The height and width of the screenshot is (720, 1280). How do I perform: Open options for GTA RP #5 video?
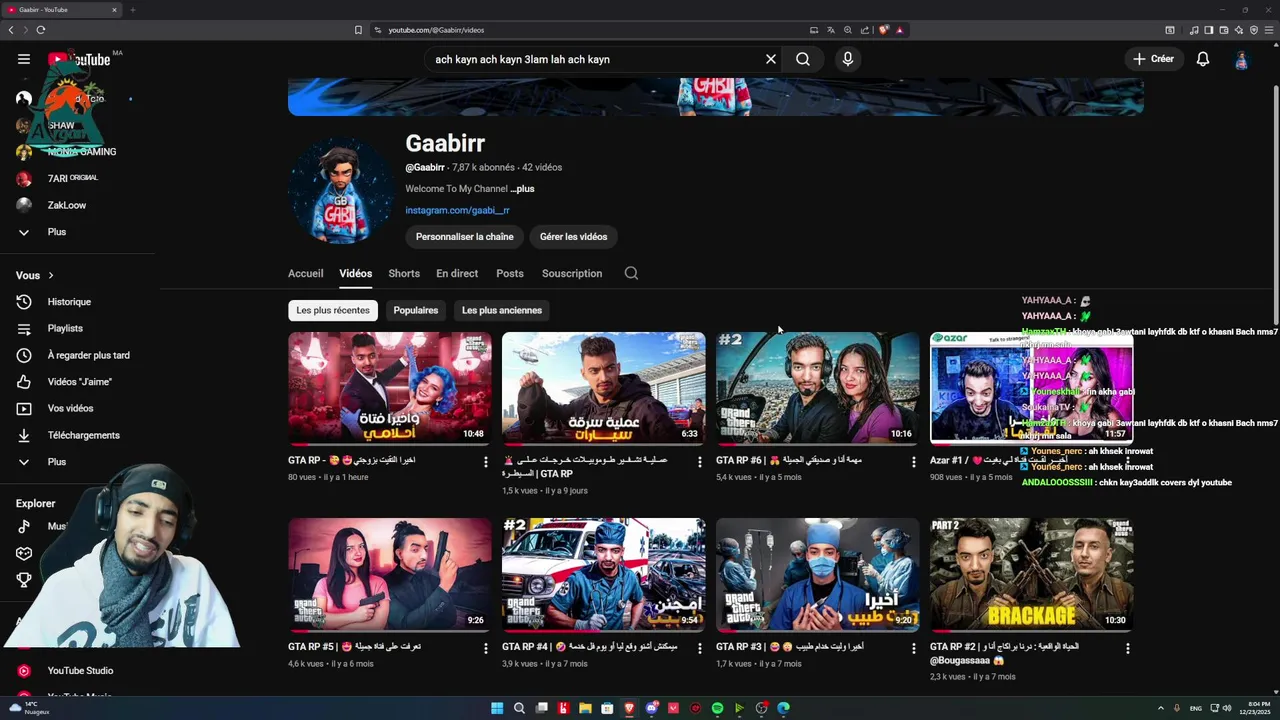485,648
